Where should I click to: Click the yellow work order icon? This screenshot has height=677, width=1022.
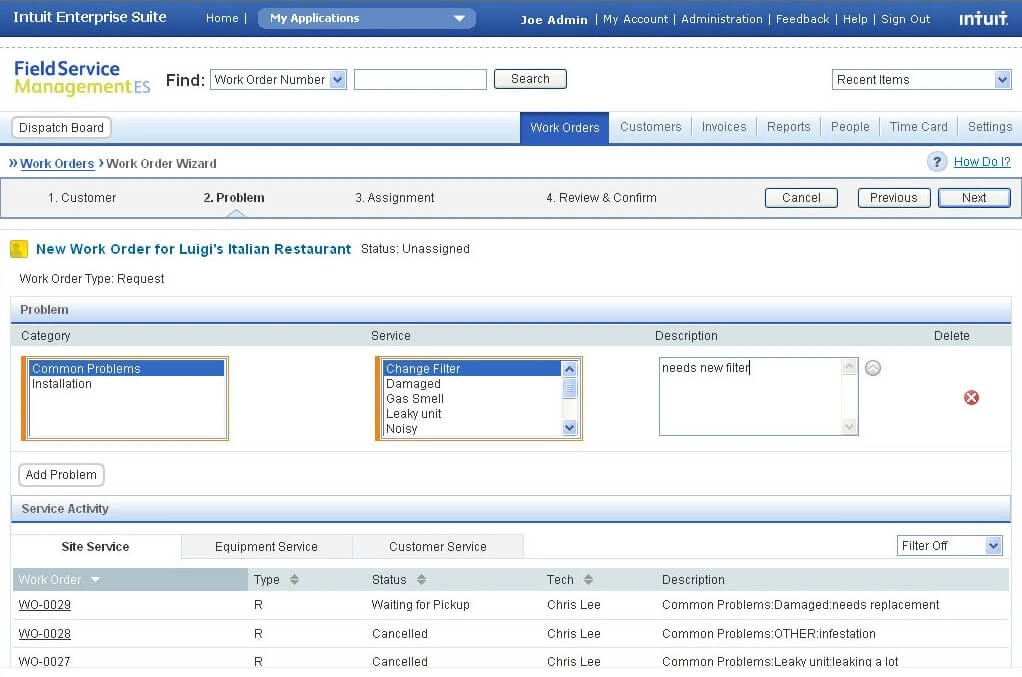pos(19,249)
